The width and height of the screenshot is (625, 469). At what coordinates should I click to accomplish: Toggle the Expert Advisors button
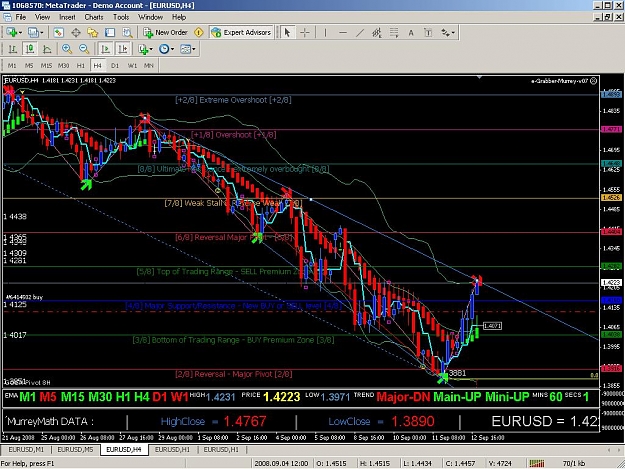pos(241,33)
